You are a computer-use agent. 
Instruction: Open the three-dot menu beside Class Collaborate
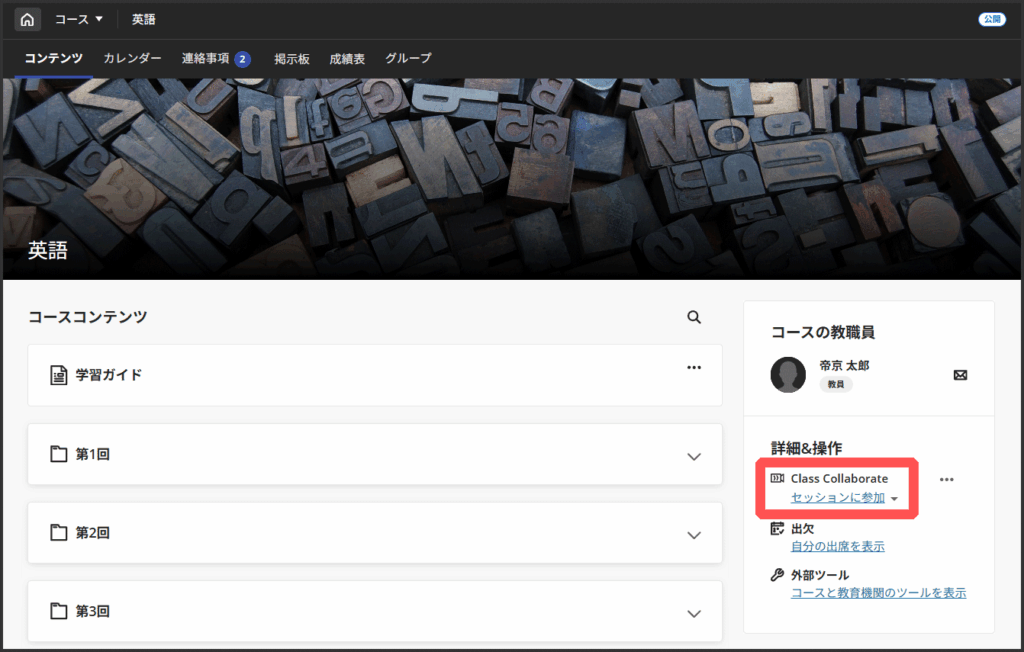point(946,480)
